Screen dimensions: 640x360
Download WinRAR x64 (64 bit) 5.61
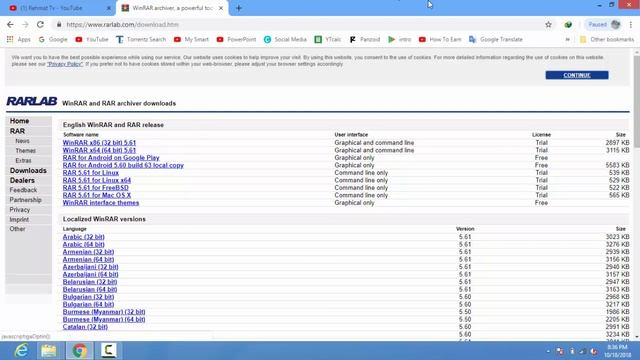[99, 150]
